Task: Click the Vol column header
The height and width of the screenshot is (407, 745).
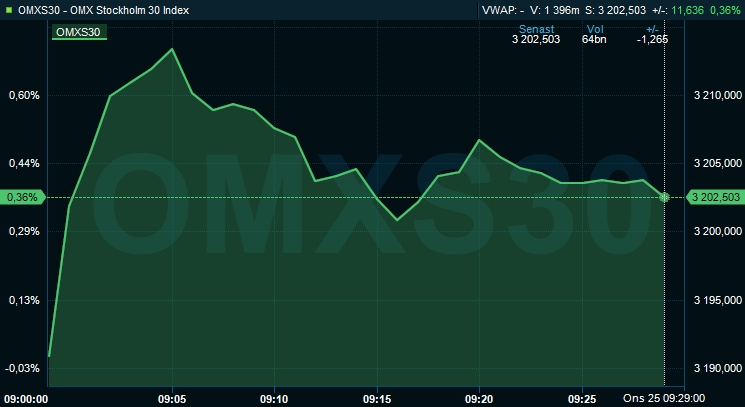Action: [x=594, y=29]
